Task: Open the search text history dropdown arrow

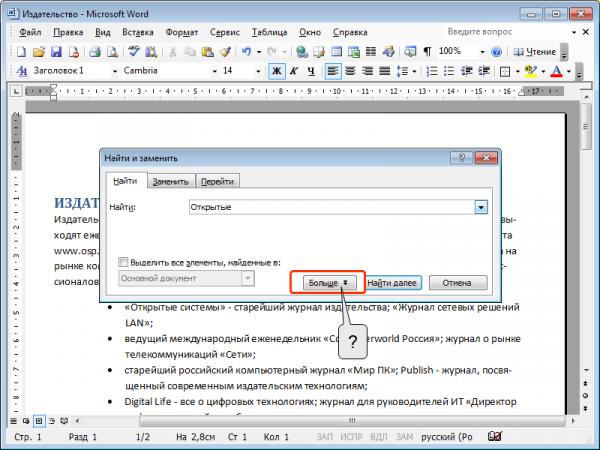Action: coord(481,207)
